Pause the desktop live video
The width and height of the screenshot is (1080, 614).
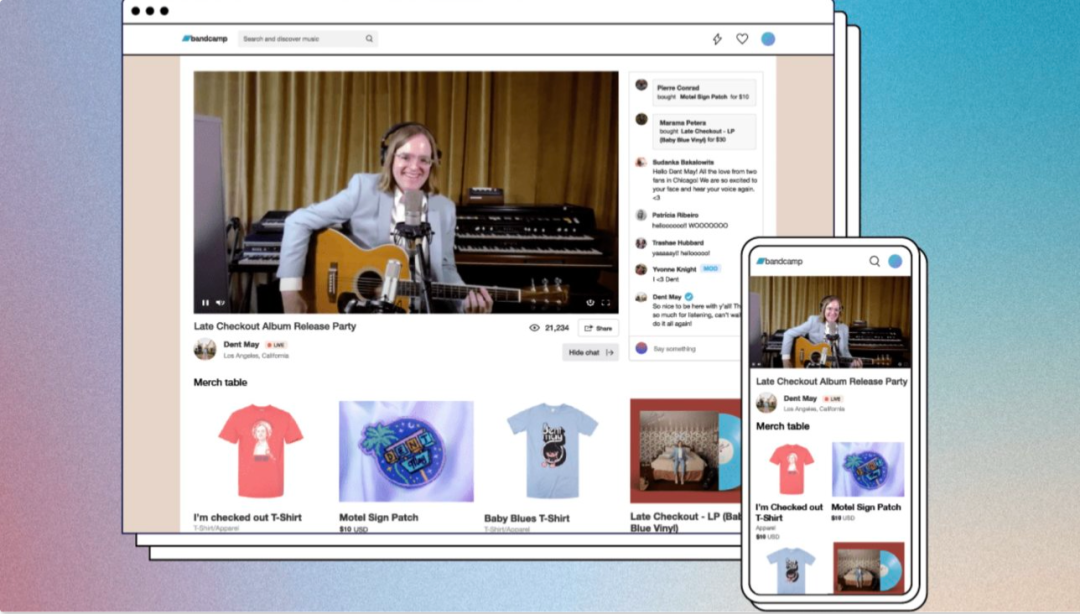click(x=205, y=303)
